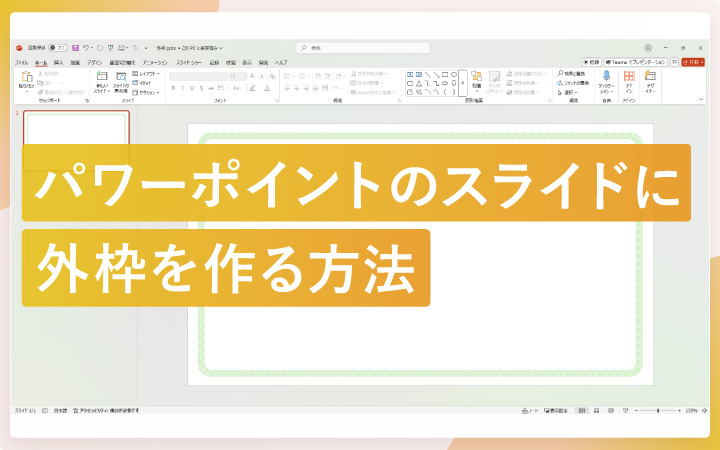This screenshot has height=450, width=720.
Task: Click the Reuse Slides icon
Action: point(121,77)
